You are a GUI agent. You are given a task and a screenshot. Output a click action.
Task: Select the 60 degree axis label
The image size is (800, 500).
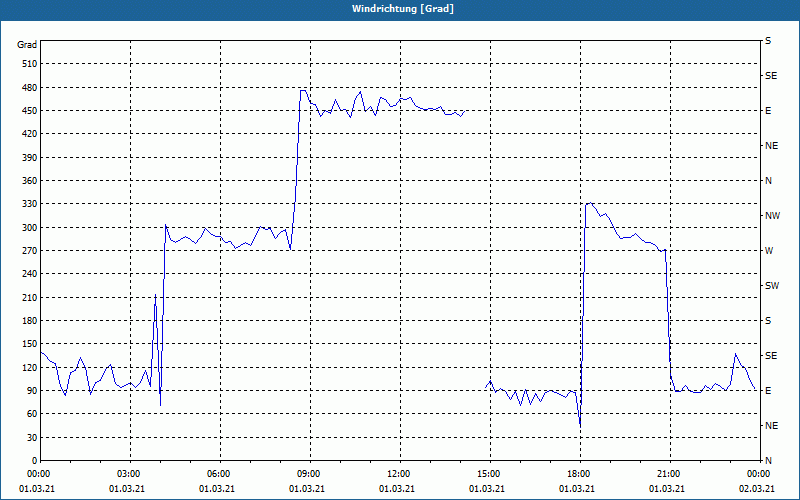pyautogui.click(x=32, y=414)
